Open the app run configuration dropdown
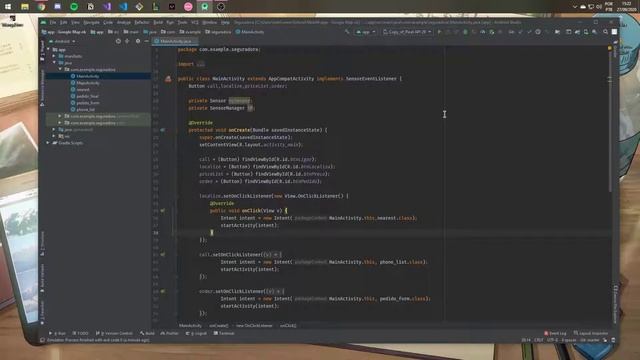 [366, 32]
